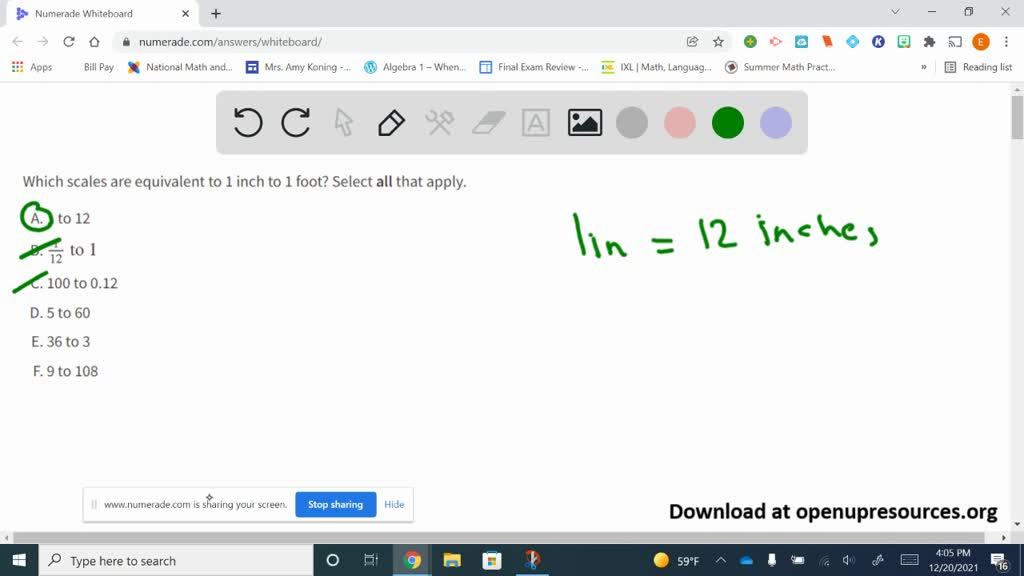Select the green color swatch

(x=728, y=123)
